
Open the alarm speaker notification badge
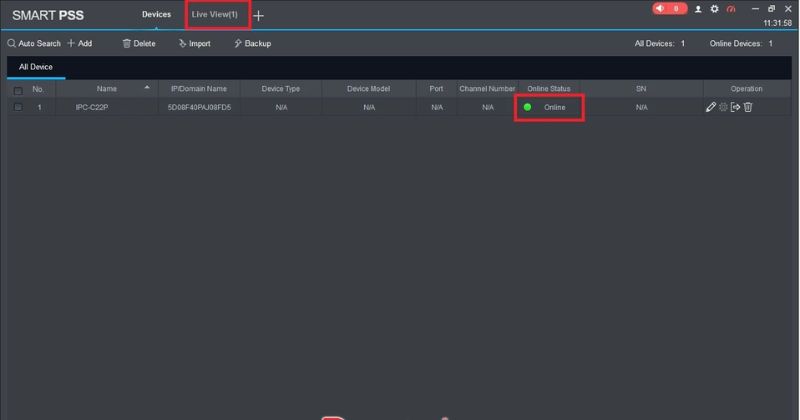point(669,9)
